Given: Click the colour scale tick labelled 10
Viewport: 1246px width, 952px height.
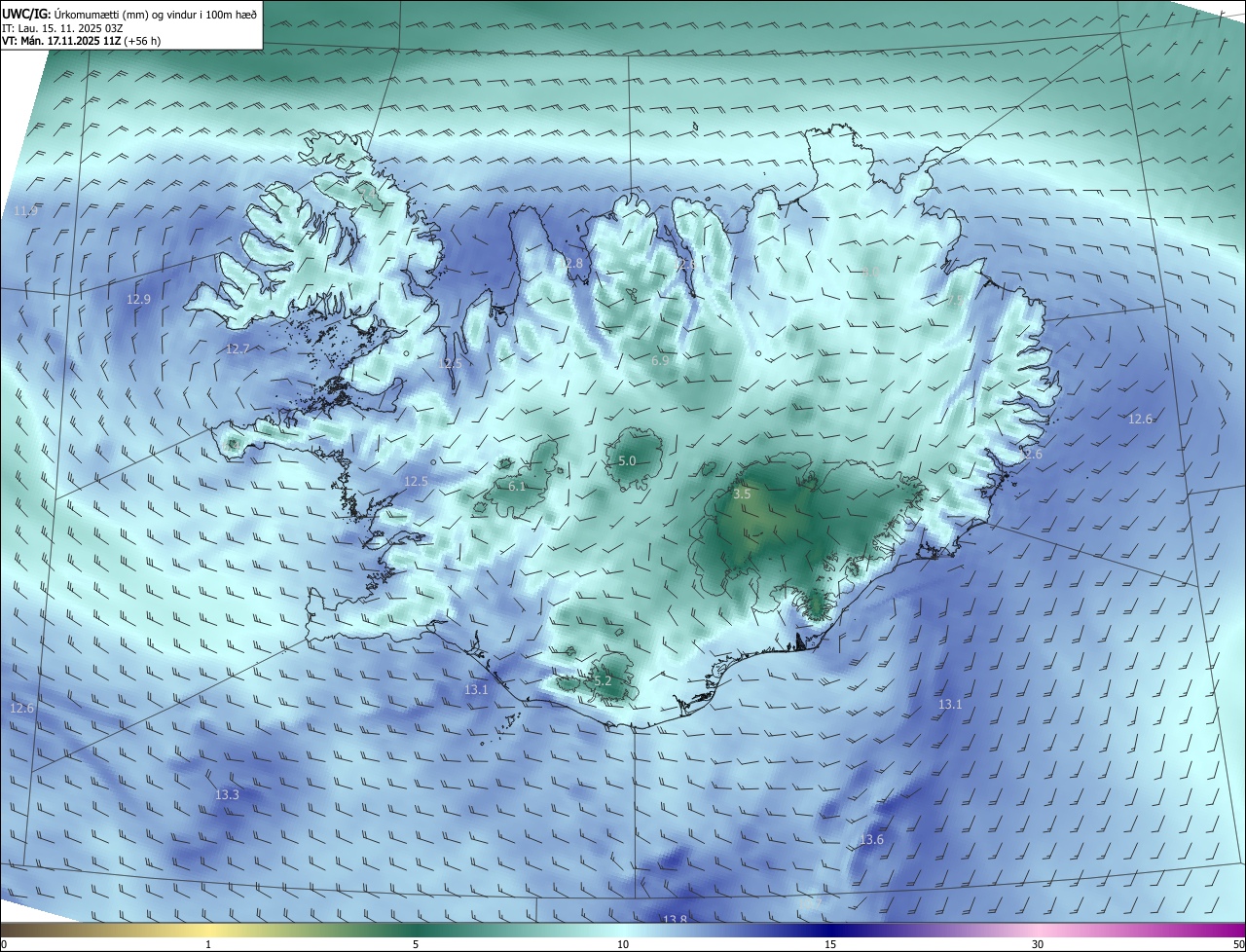Looking at the screenshot, I should pos(623,944).
